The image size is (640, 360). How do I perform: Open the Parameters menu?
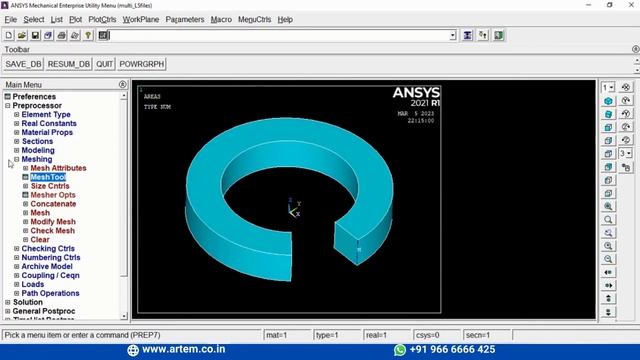(x=185, y=20)
